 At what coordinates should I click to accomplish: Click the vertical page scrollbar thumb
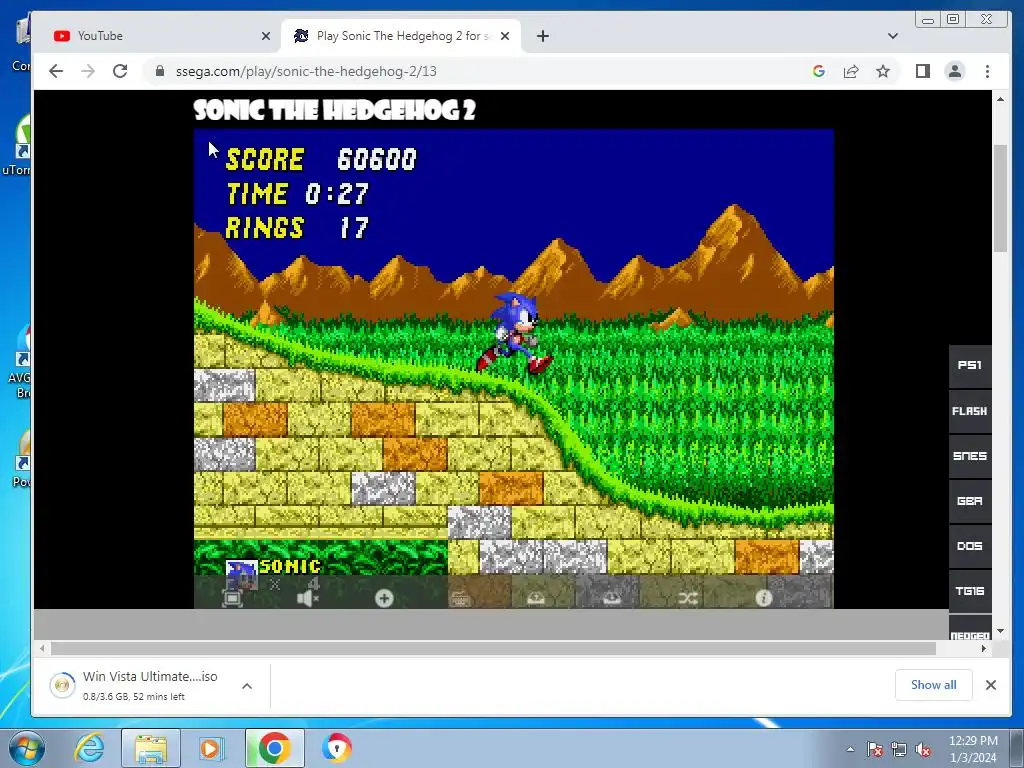coord(1000,198)
